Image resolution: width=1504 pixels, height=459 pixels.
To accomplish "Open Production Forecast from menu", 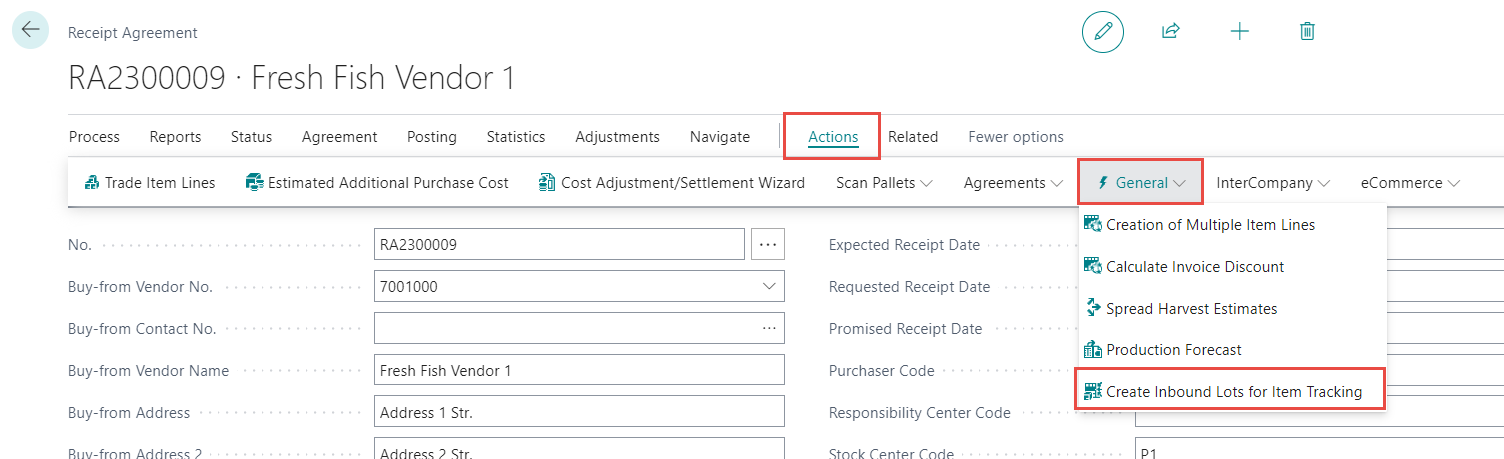I will (1173, 350).
